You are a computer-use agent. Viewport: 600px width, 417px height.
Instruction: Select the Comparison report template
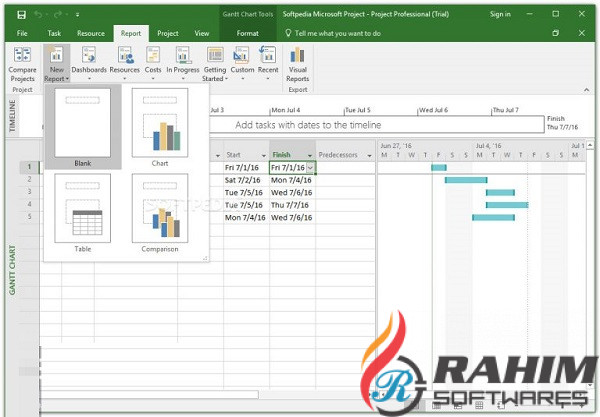coord(160,213)
